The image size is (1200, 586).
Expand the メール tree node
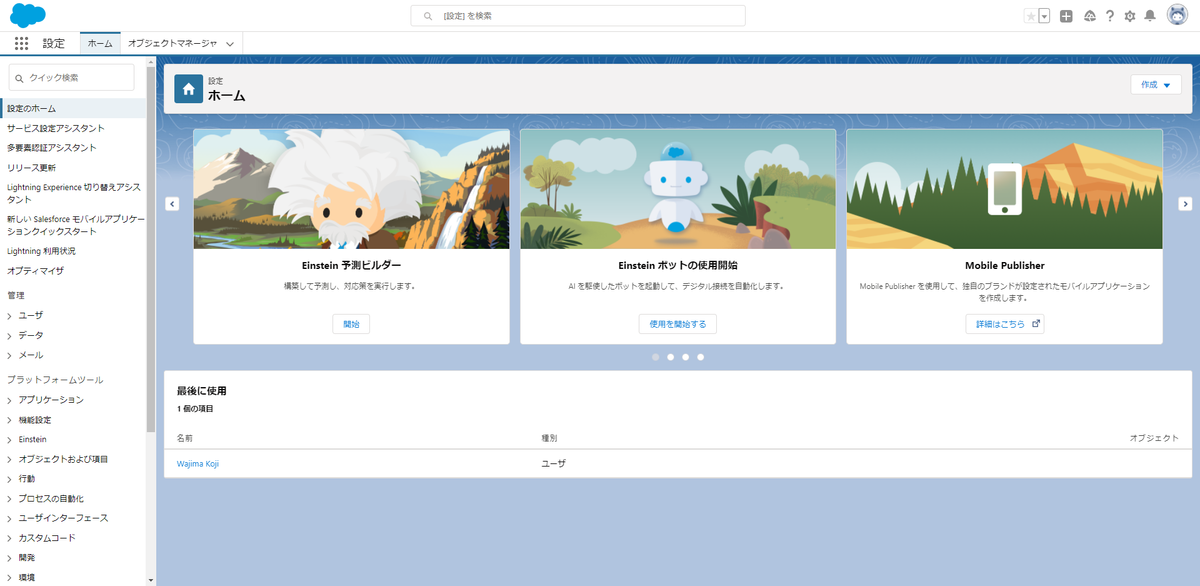pyautogui.click(x=10, y=355)
